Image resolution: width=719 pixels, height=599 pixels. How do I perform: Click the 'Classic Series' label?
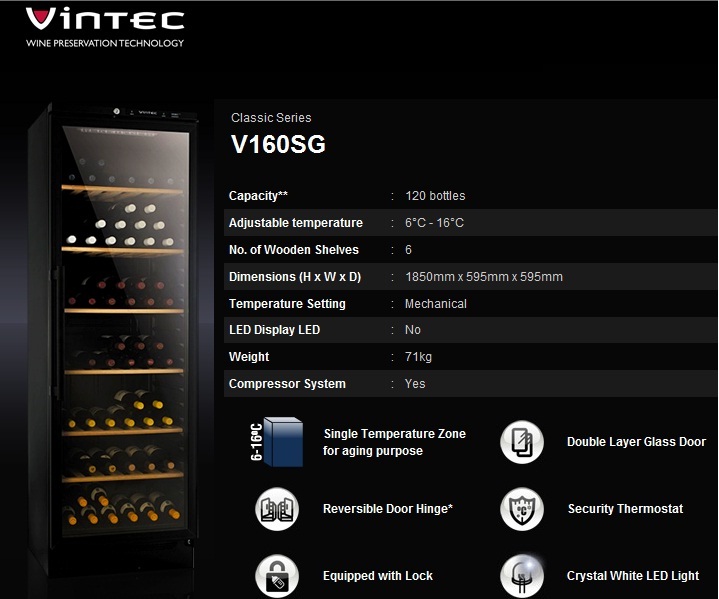(271, 118)
